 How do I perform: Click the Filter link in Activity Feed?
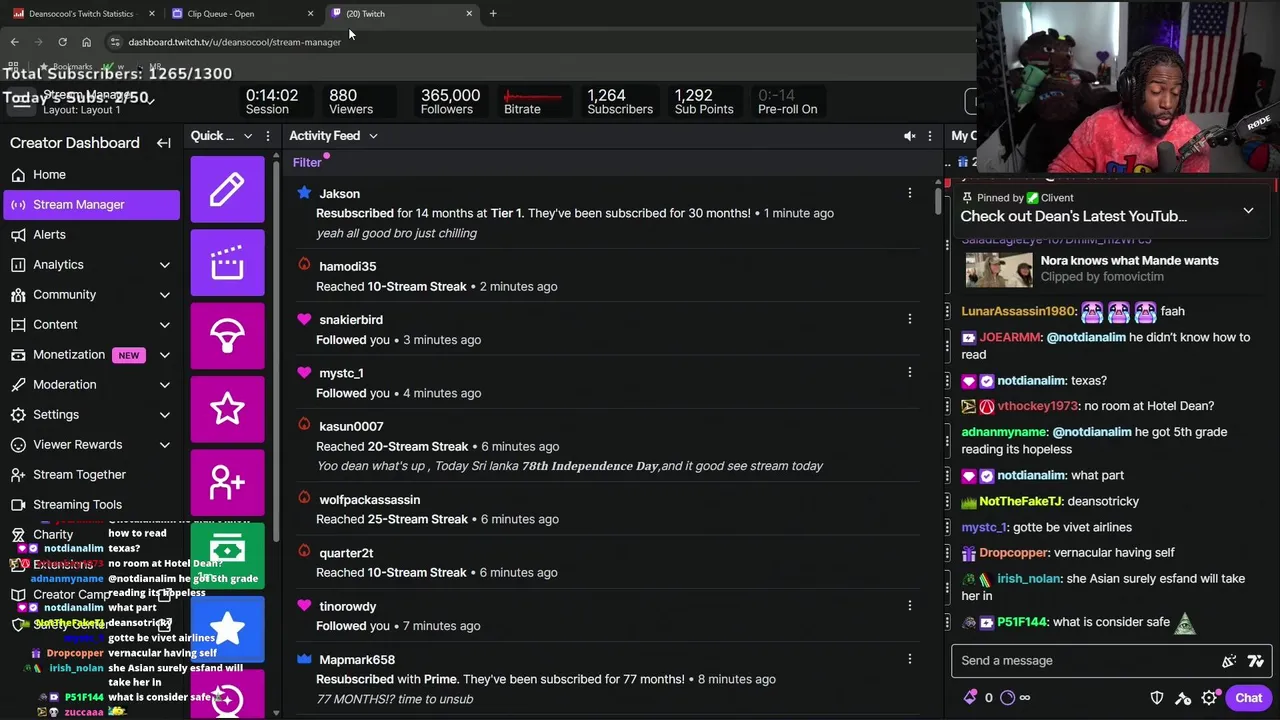point(307,162)
